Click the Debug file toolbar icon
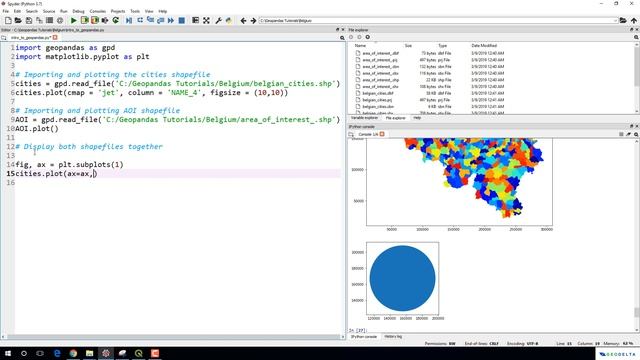640x360 pixels. pyautogui.click(x=129, y=20)
